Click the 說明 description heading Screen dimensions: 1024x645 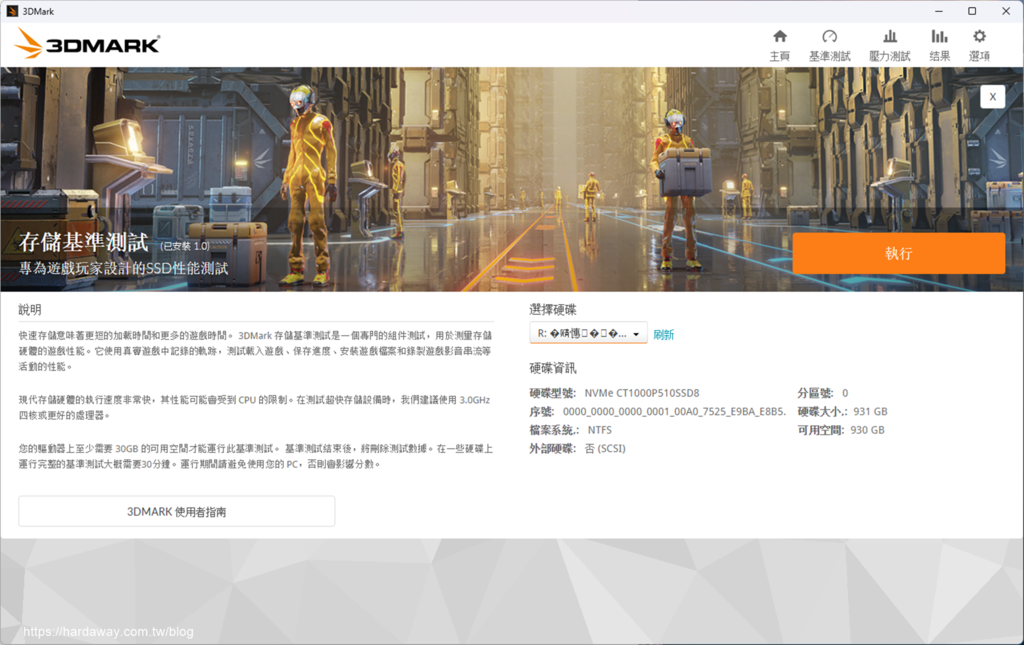[x=30, y=309]
